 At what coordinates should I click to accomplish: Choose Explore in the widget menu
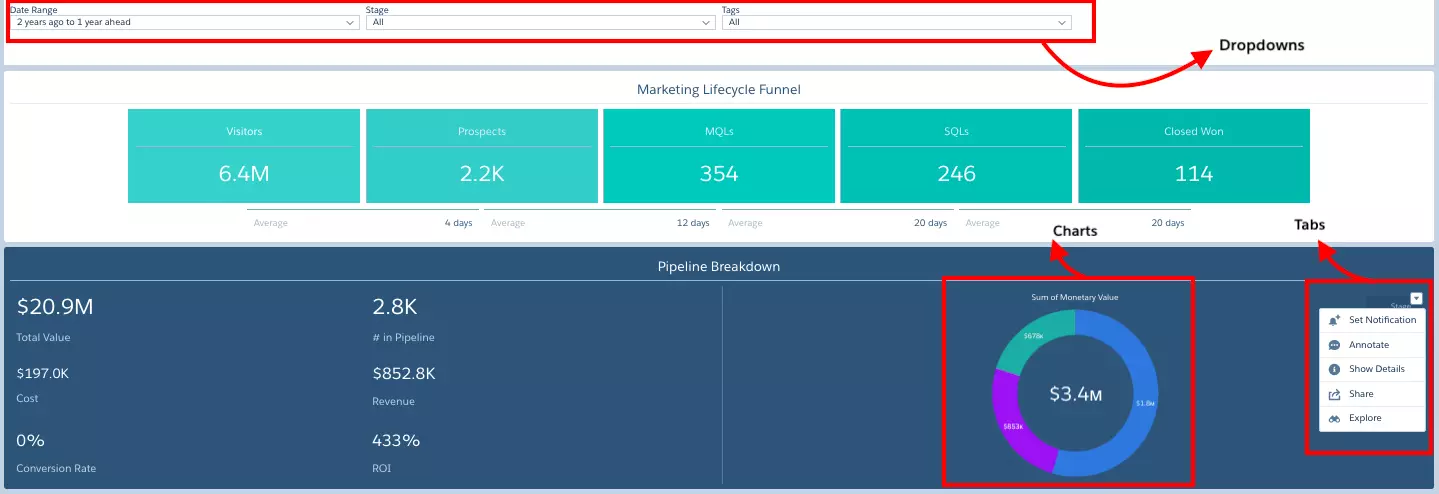[1372, 418]
